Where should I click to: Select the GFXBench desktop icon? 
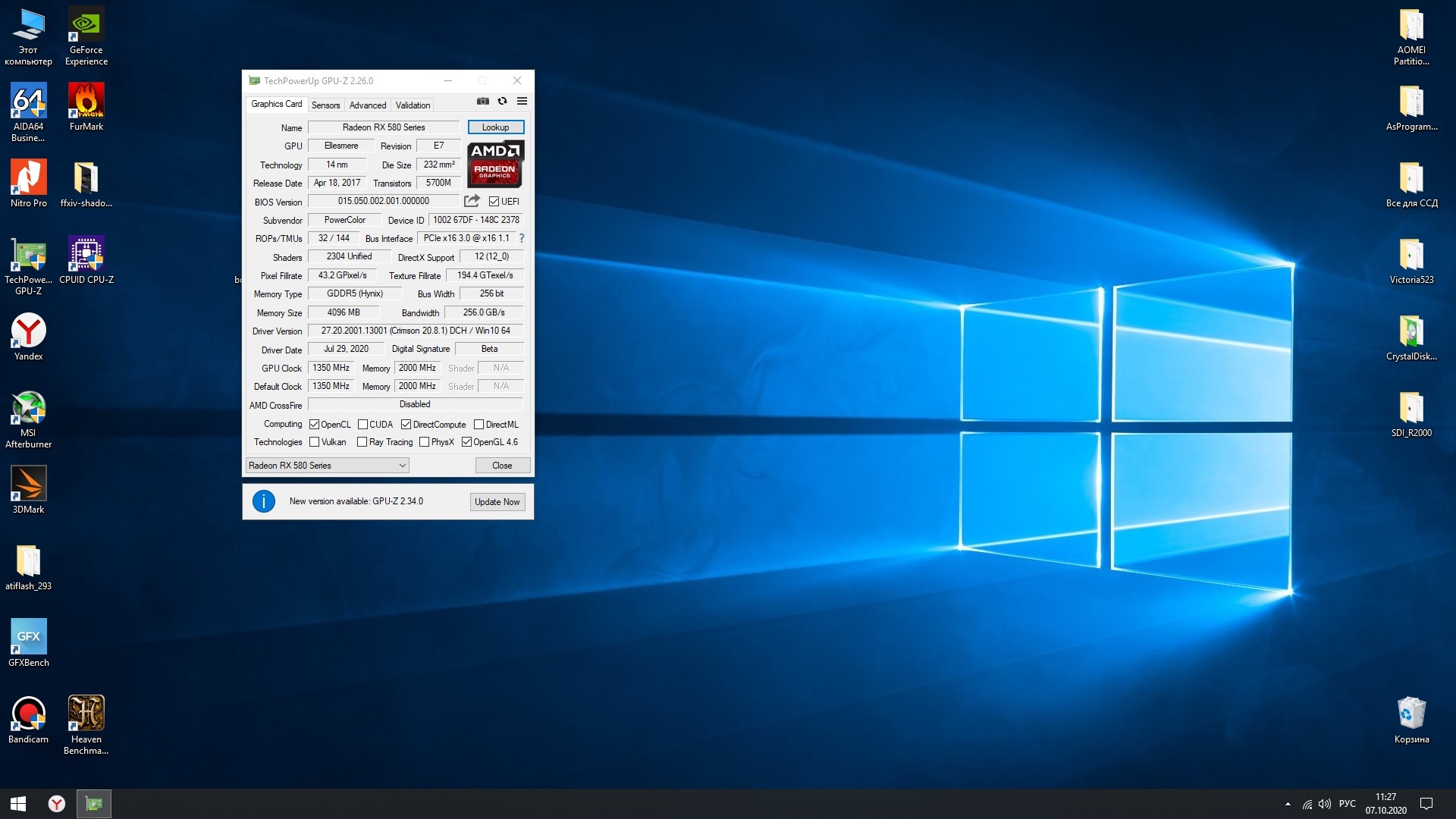[x=28, y=643]
